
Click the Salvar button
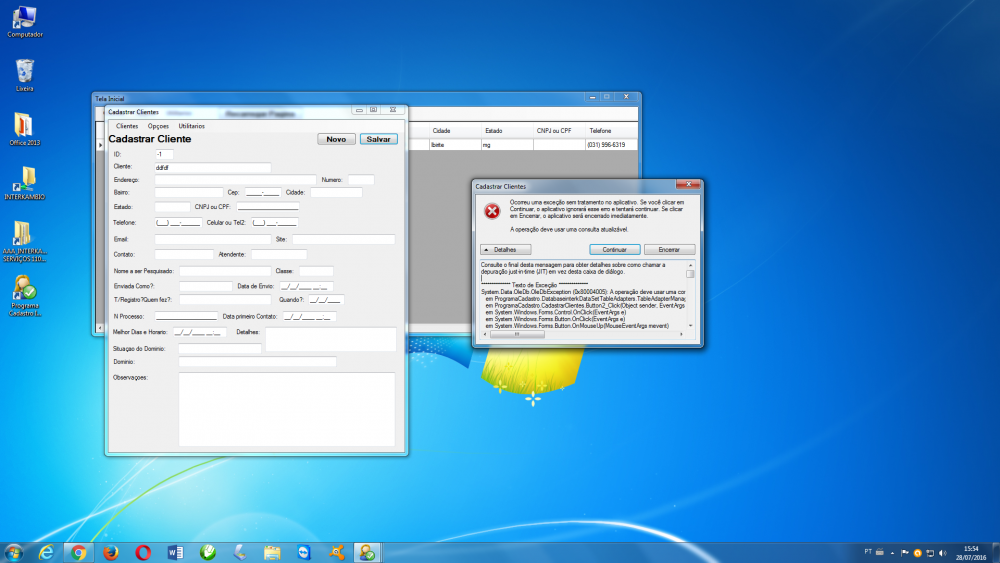(x=379, y=139)
